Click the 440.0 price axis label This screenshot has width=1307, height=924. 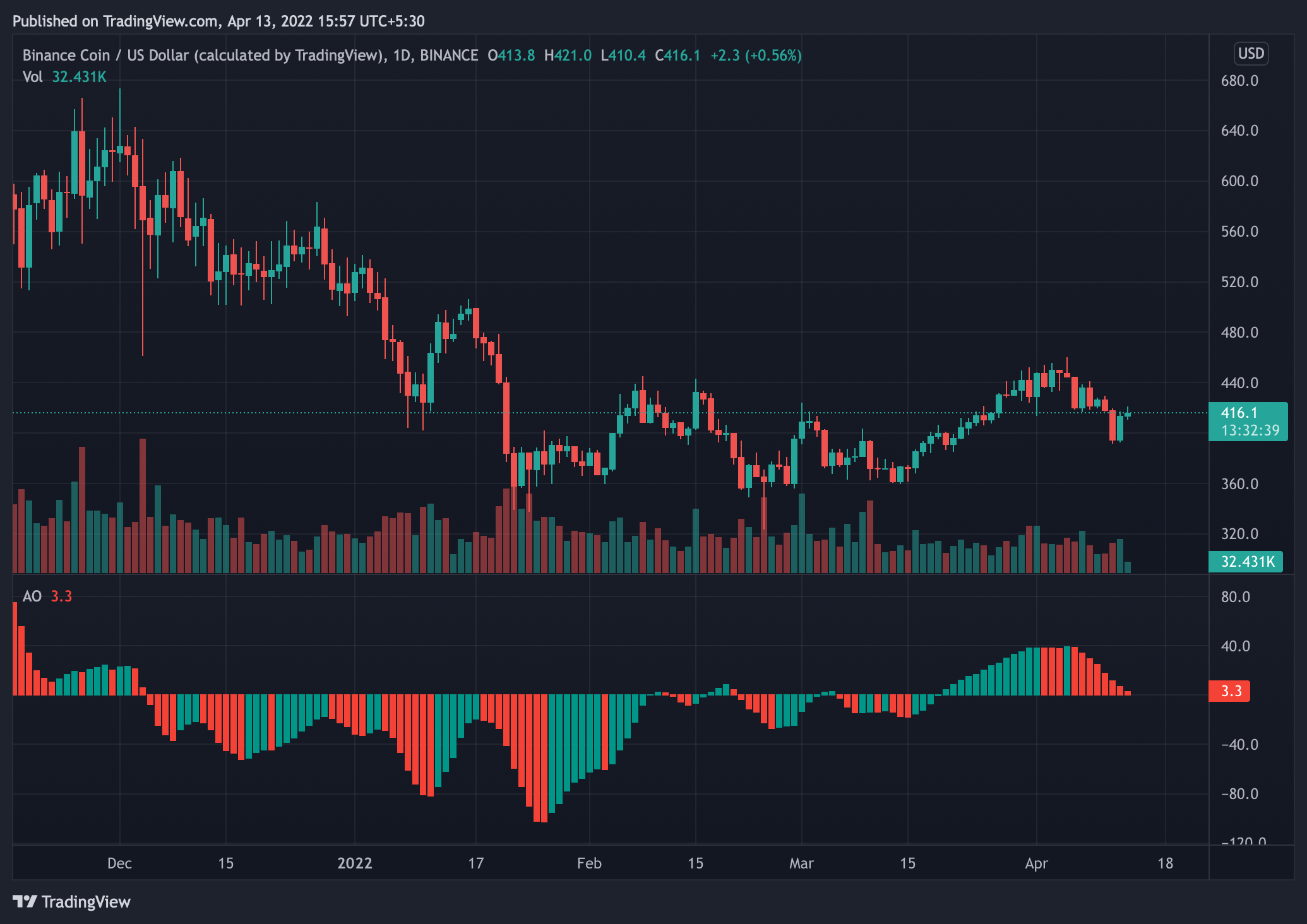coord(1239,383)
